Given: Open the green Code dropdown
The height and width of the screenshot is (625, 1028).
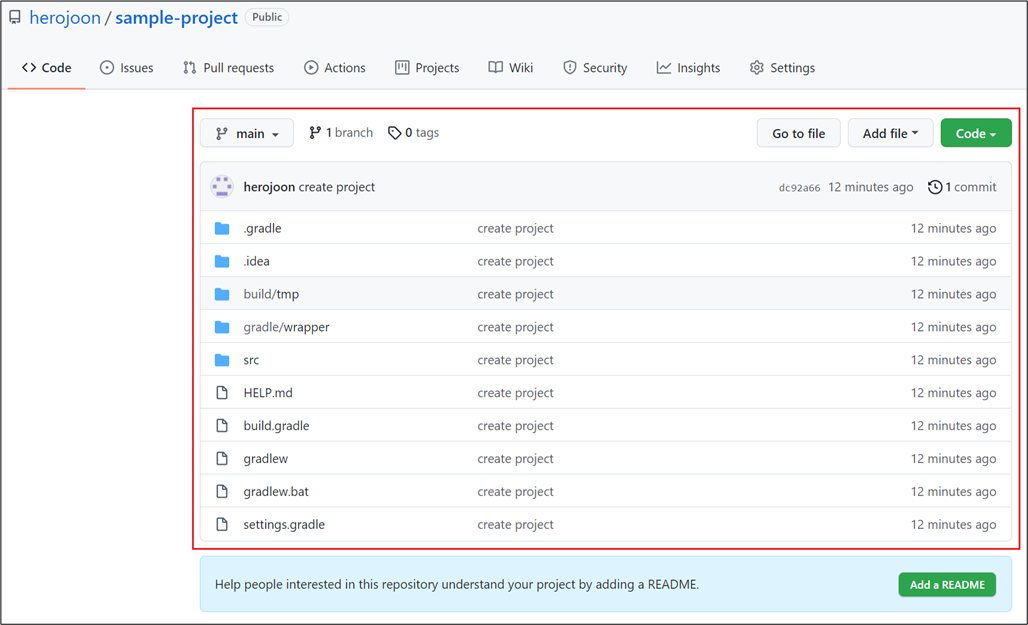Looking at the screenshot, I should 976,133.
